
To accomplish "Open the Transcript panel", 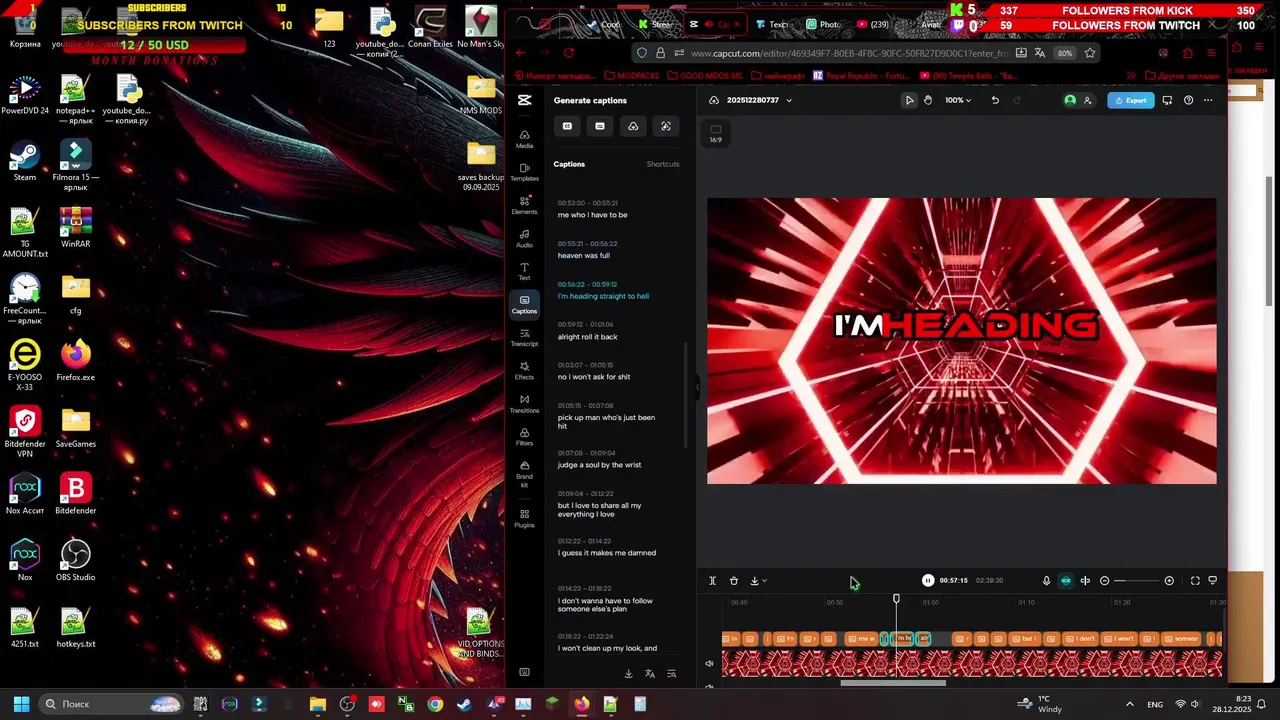I will 524,337.
